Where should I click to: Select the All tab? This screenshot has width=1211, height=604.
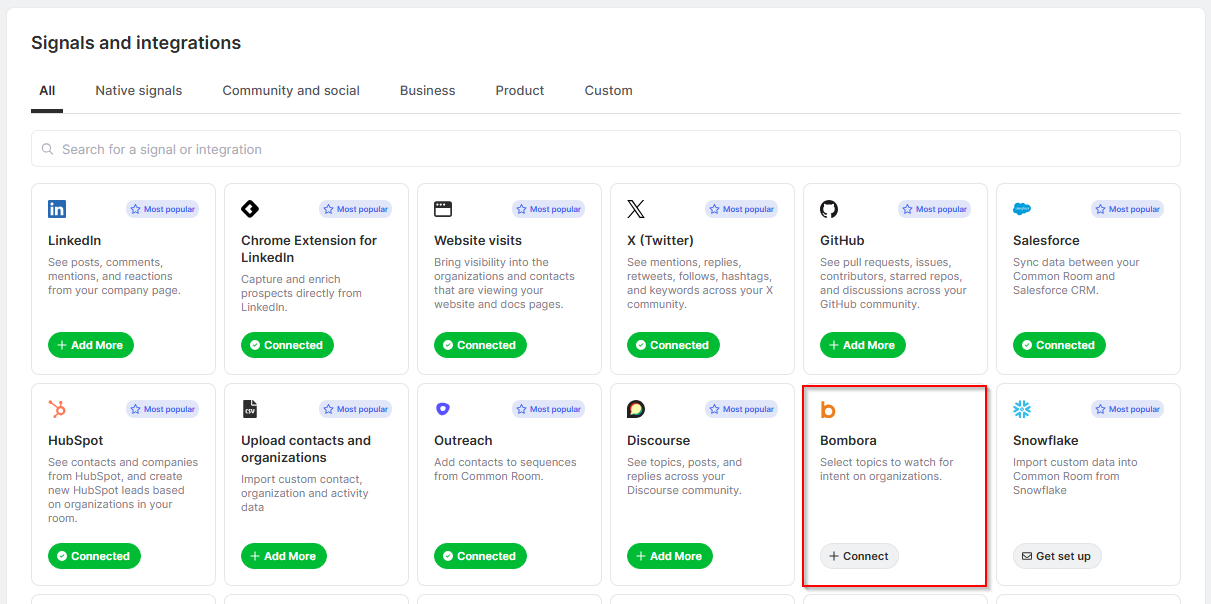47,90
